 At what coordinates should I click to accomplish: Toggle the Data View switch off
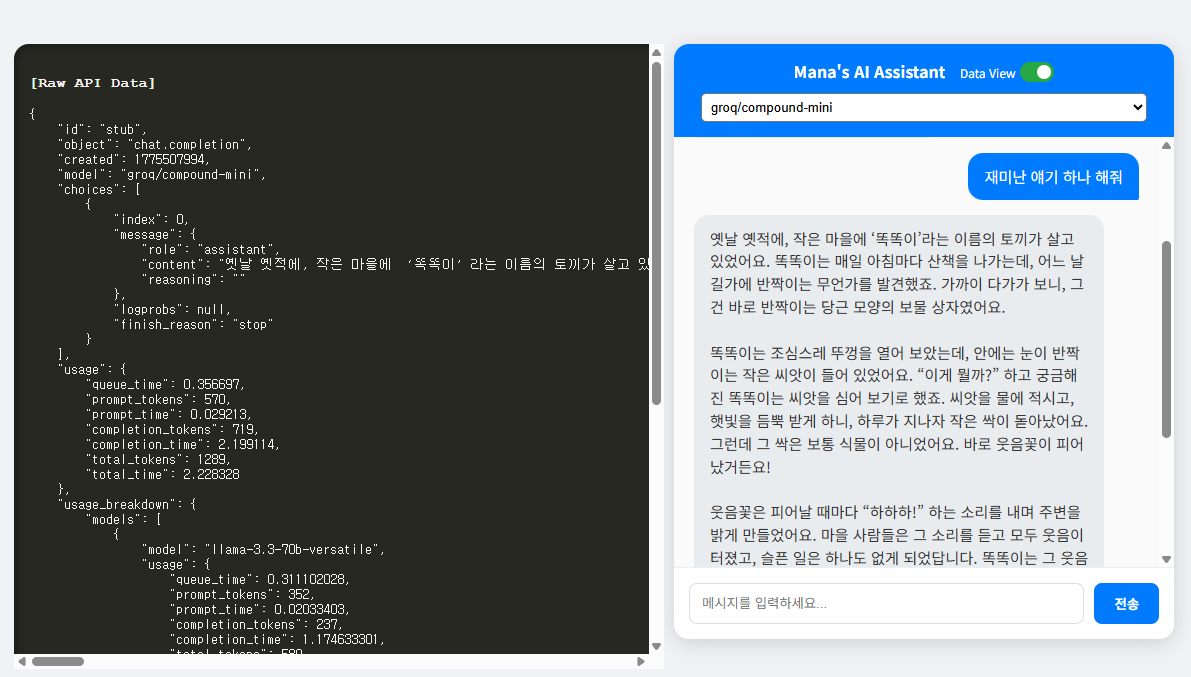(x=1038, y=72)
